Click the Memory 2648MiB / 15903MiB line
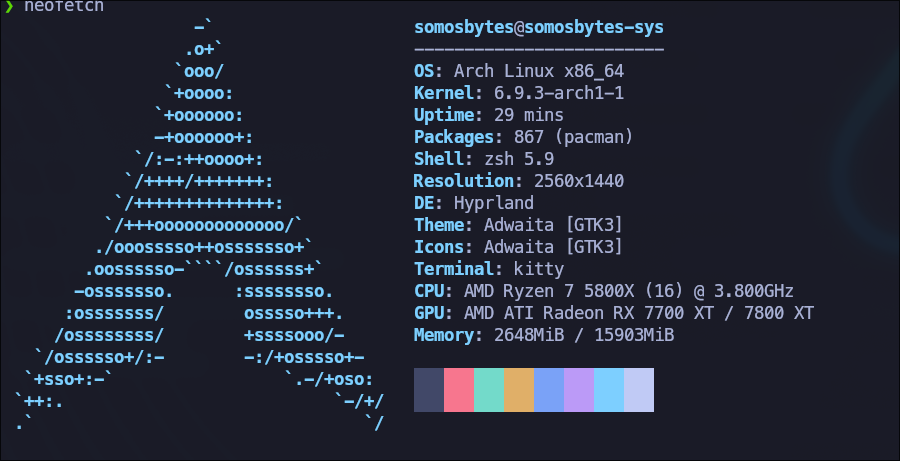The width and height of the screenshot is (900, 461). tap(544, 335)
